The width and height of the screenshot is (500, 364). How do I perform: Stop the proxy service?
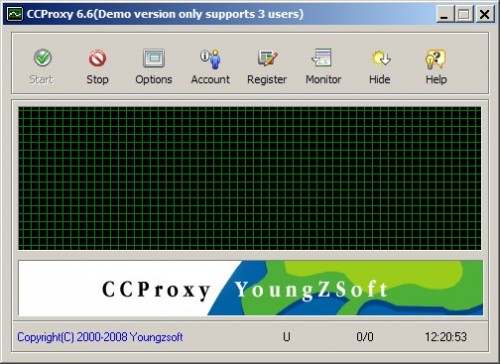(97, 66)
